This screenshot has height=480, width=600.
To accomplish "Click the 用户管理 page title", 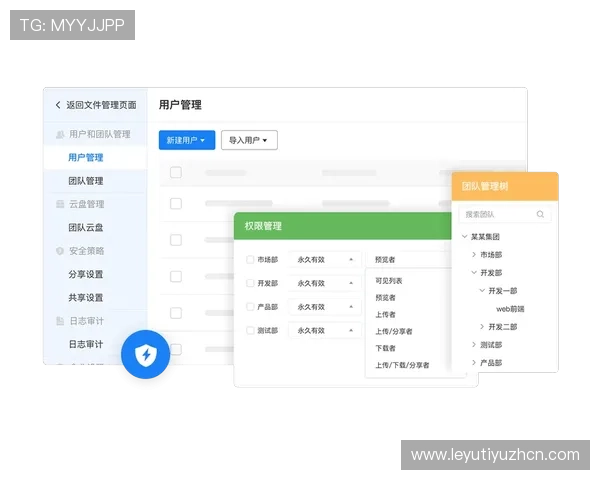I will (180, 105).
